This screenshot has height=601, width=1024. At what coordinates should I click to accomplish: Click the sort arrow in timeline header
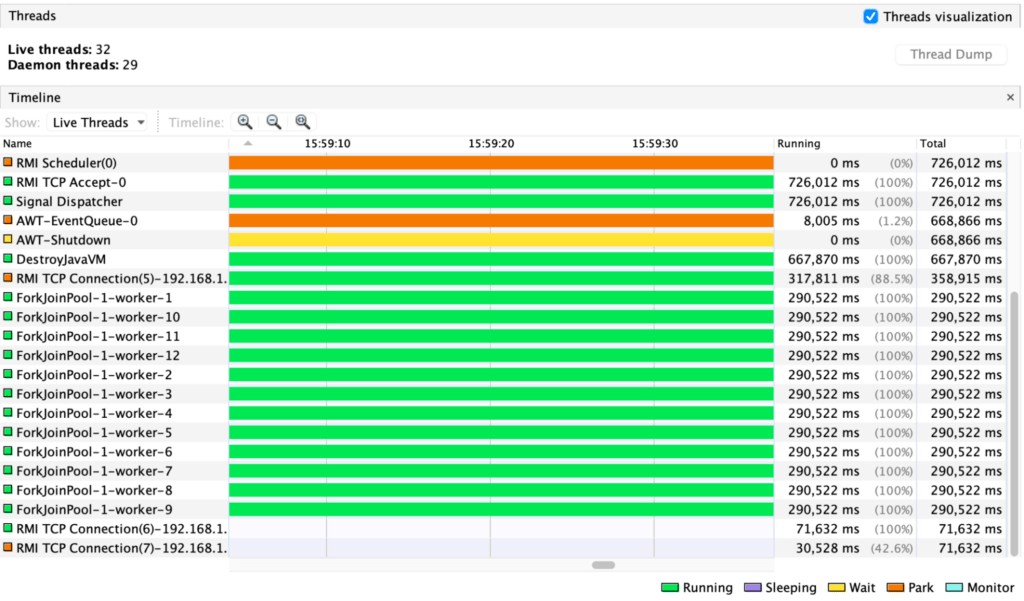point(248,143)
